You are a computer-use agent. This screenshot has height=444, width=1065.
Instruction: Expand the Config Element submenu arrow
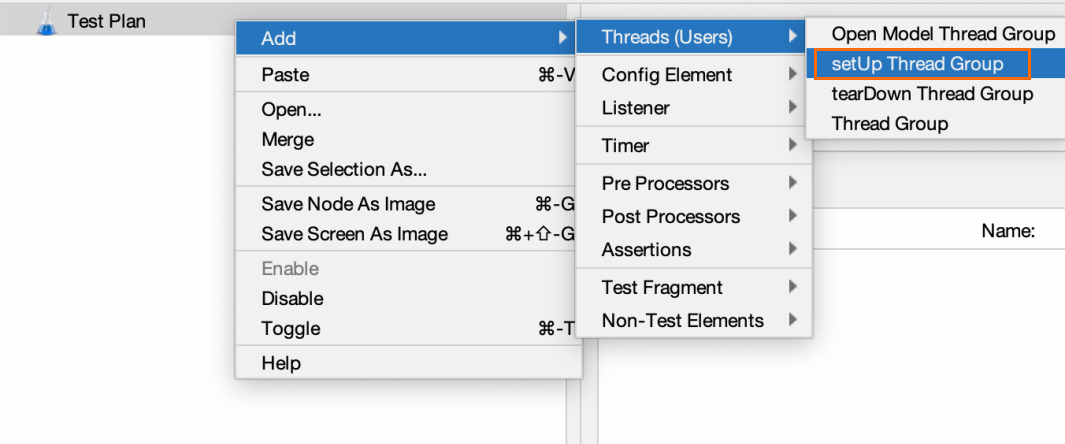click(792, 75)
